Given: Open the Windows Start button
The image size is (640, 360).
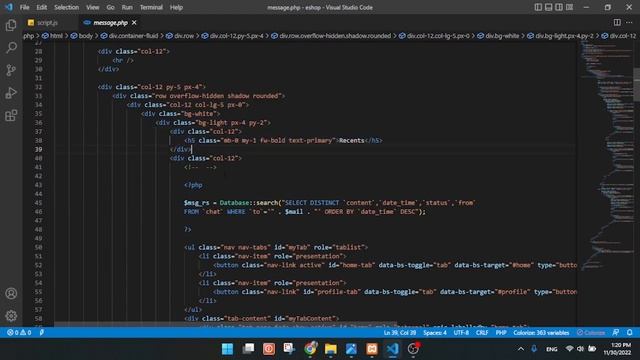Looking at the screenshot, I should click(x=227, y=349).
